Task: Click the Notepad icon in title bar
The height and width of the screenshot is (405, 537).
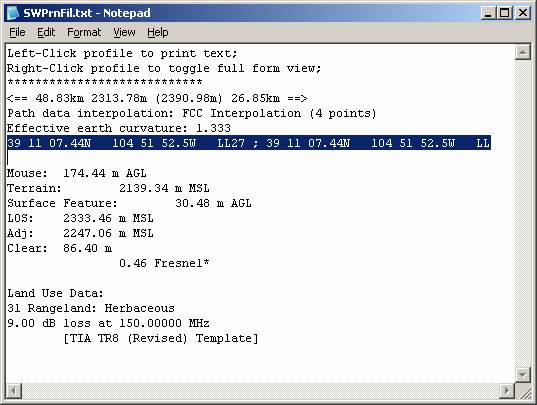Action: pyautogui.click(x=13, y=13)
